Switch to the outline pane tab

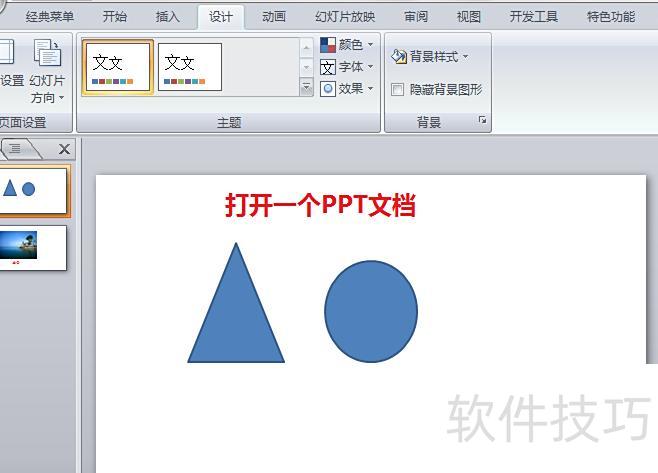click(16, 148)
